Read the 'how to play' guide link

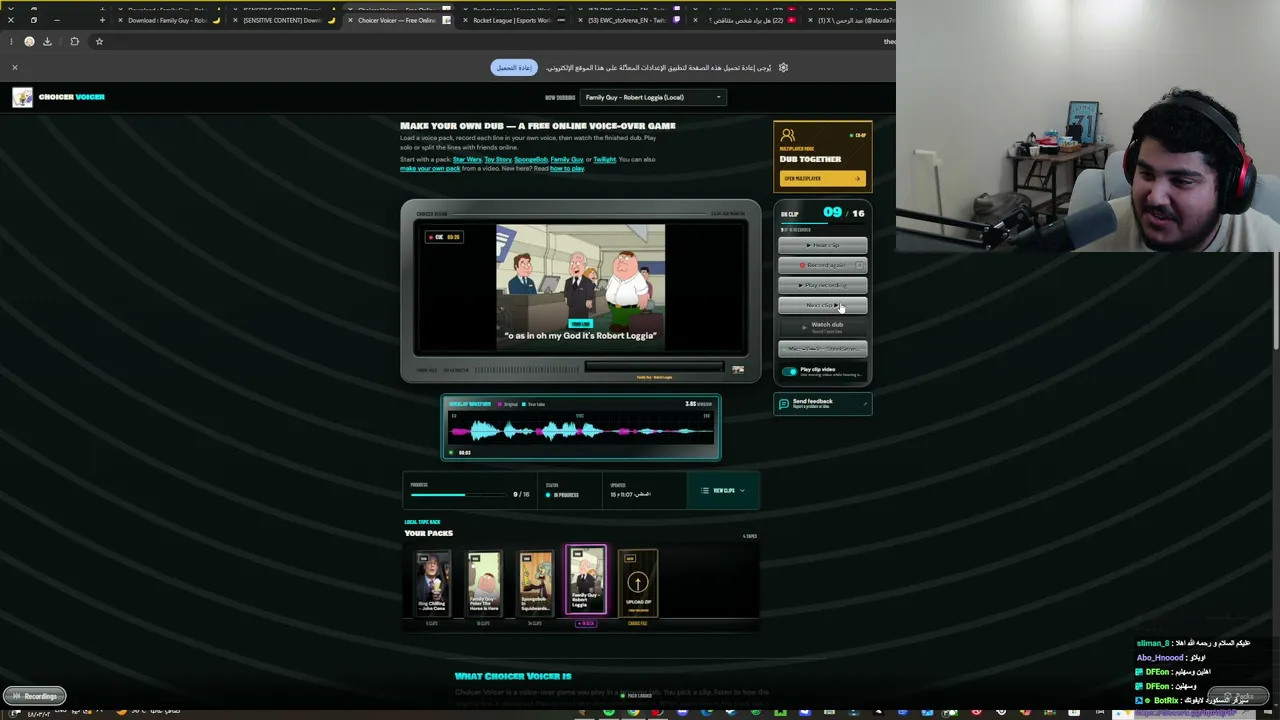(x=567, y=169)
